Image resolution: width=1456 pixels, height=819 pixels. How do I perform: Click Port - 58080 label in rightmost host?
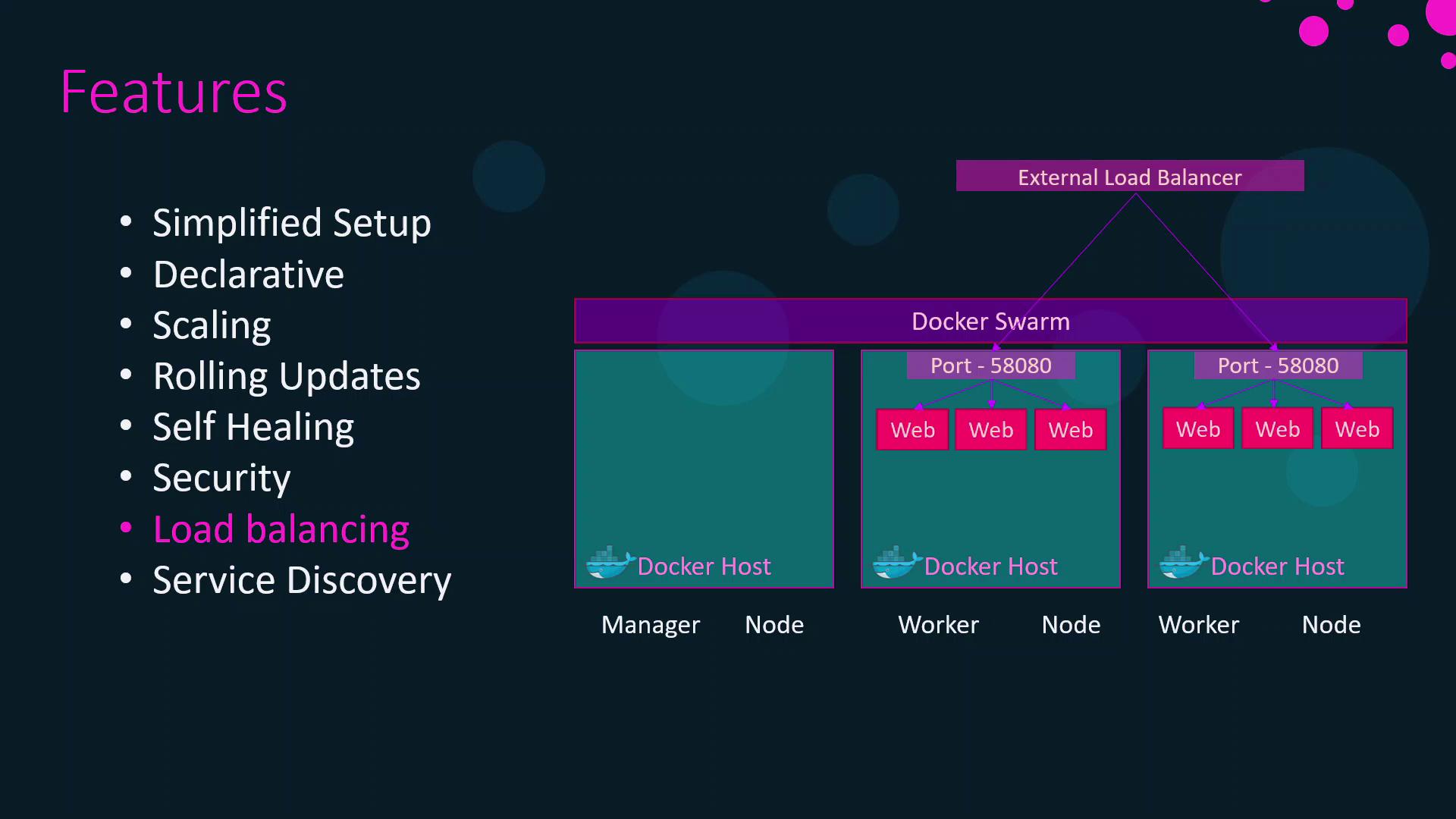tap(1278, 366)
